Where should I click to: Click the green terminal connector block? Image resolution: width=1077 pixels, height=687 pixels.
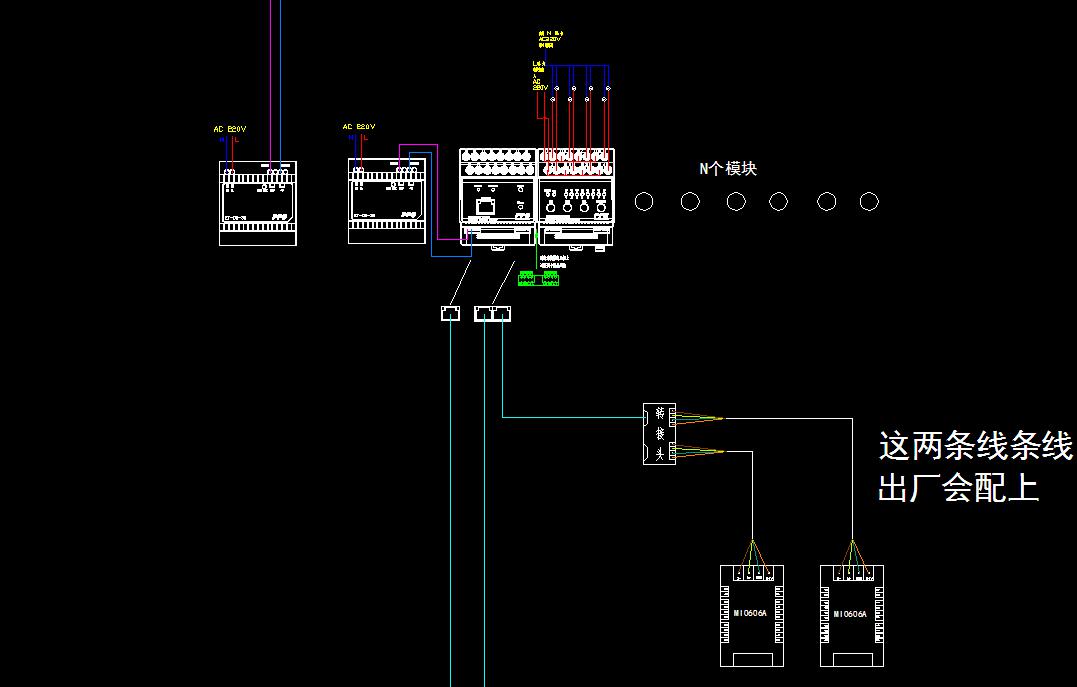[538, 278]
